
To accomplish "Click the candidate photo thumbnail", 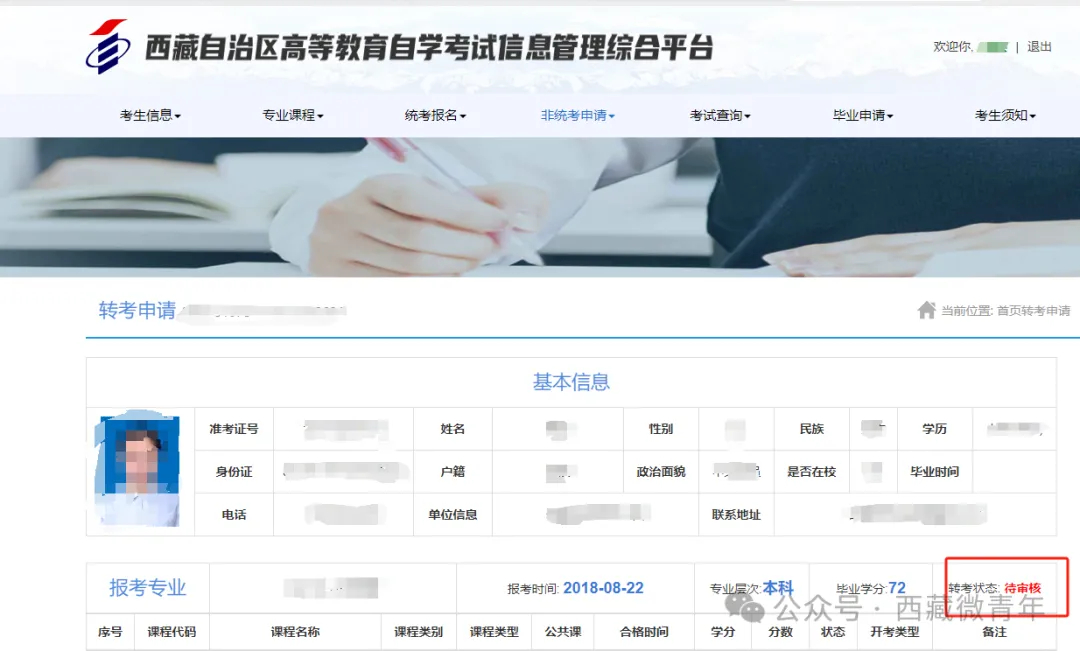I will click(140, 471).
